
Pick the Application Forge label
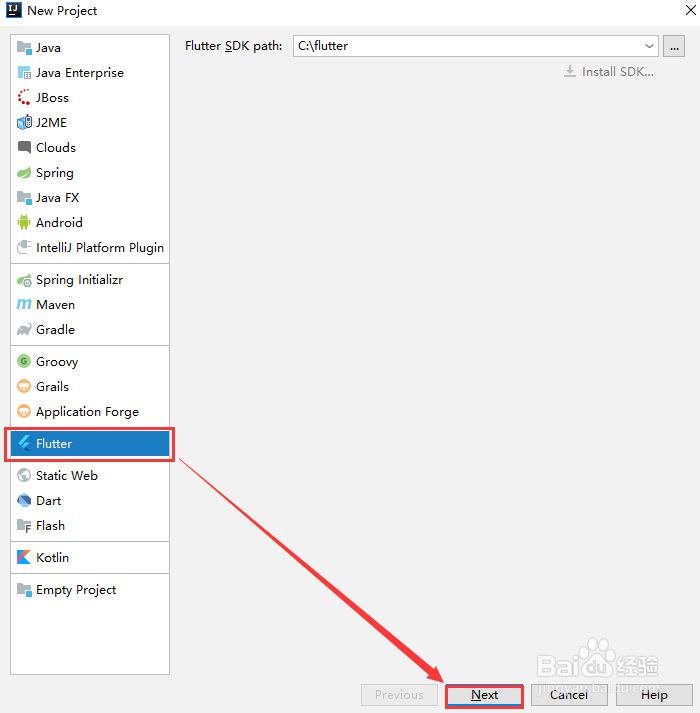(x=87, y=412)
